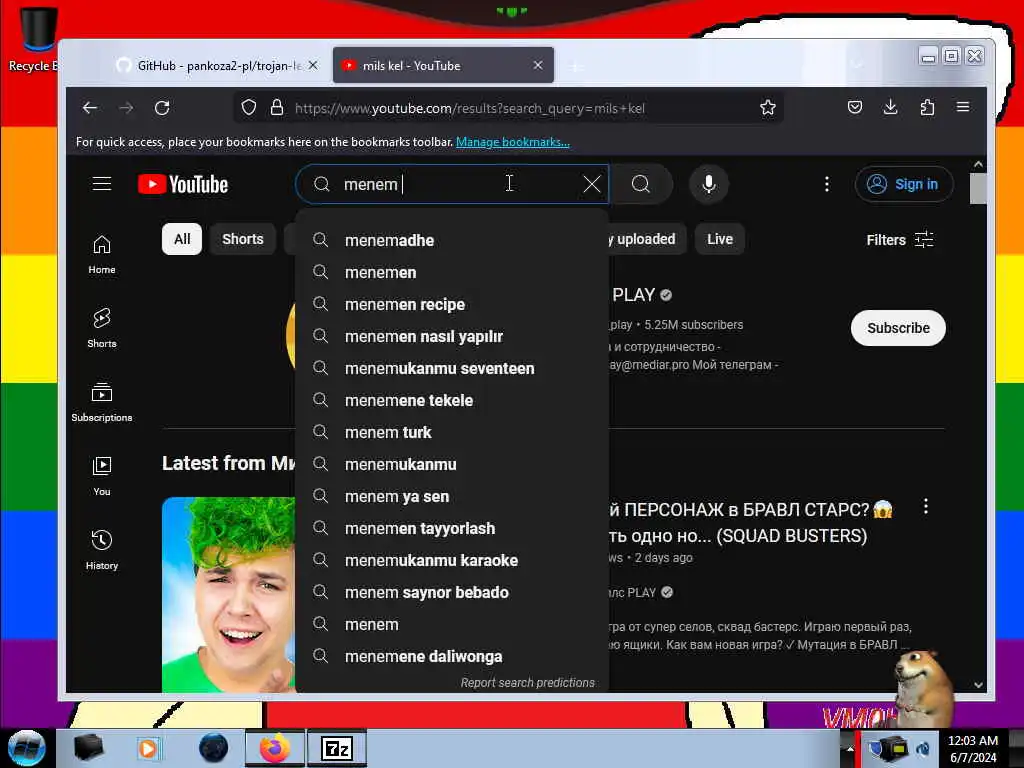Screen dimensions: 1024x768
Task: Reload the page in Firefox
Action: [162, 108]
